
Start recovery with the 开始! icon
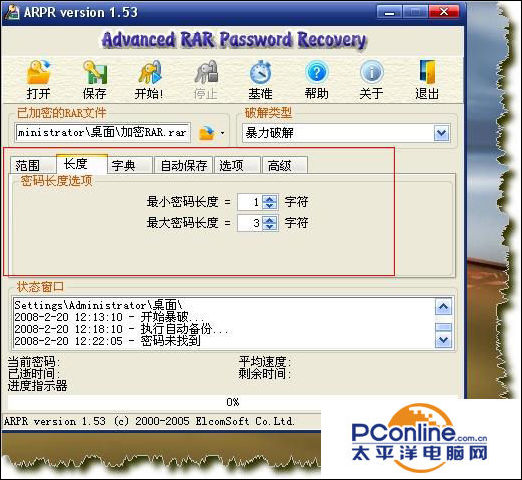pos(150,72)
